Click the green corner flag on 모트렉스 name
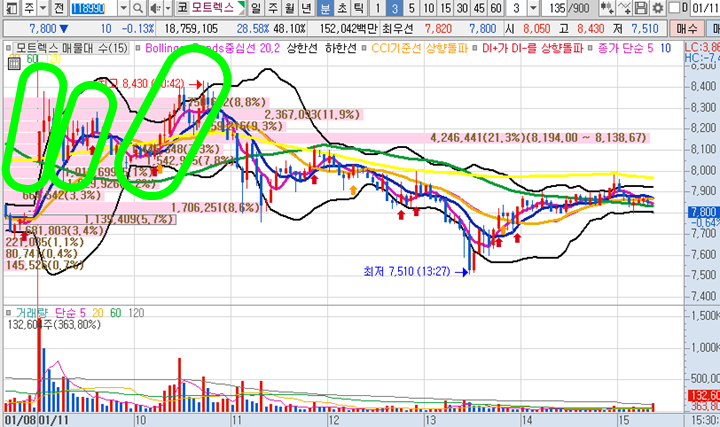 tap(242, 5)
